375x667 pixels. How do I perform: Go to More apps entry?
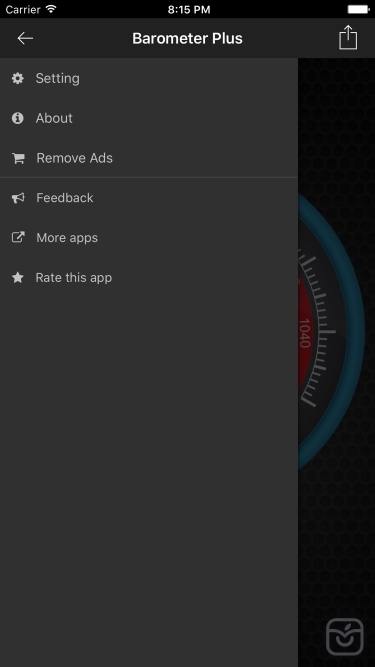(x=149, y=237)
